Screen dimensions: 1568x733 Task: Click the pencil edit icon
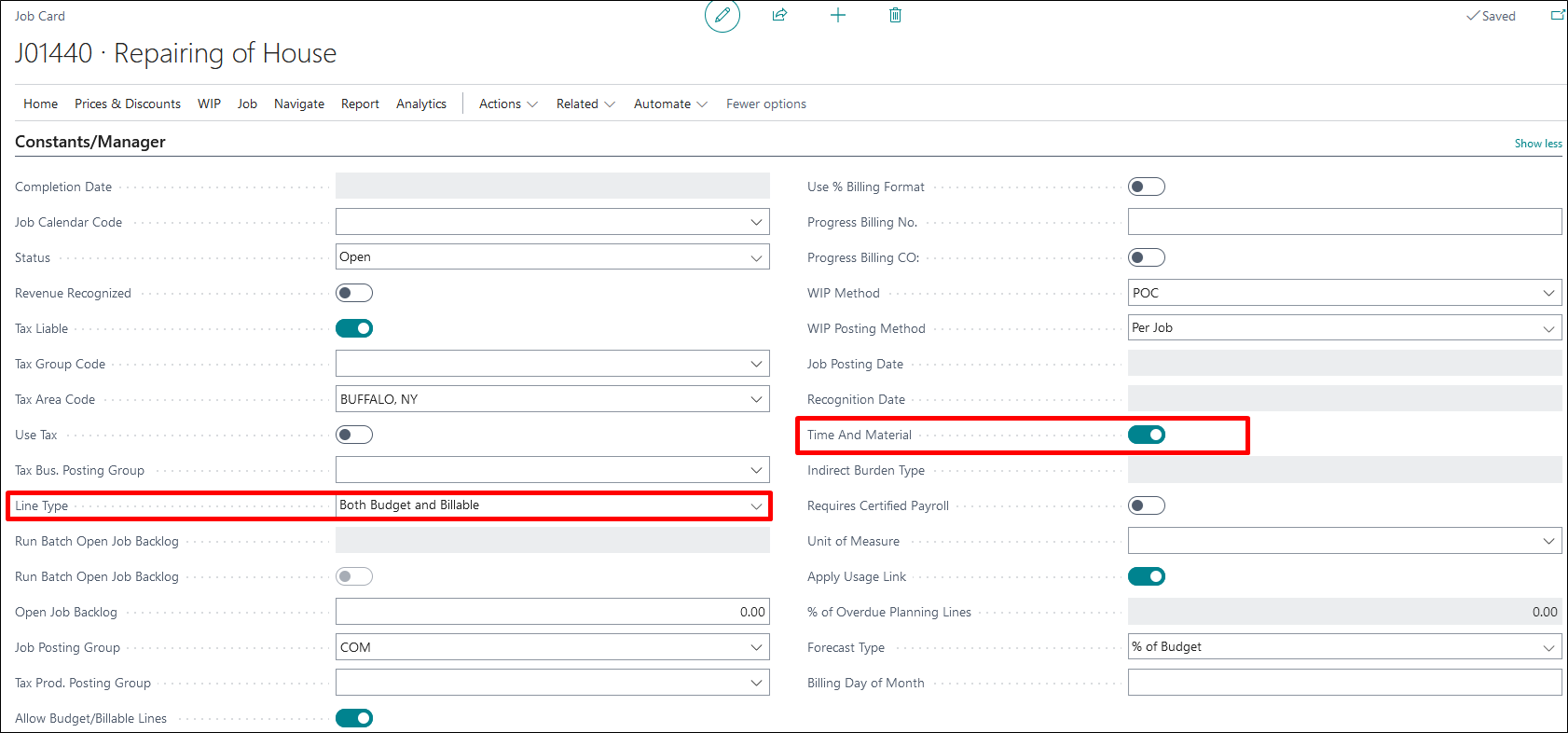tap(722, 16)
